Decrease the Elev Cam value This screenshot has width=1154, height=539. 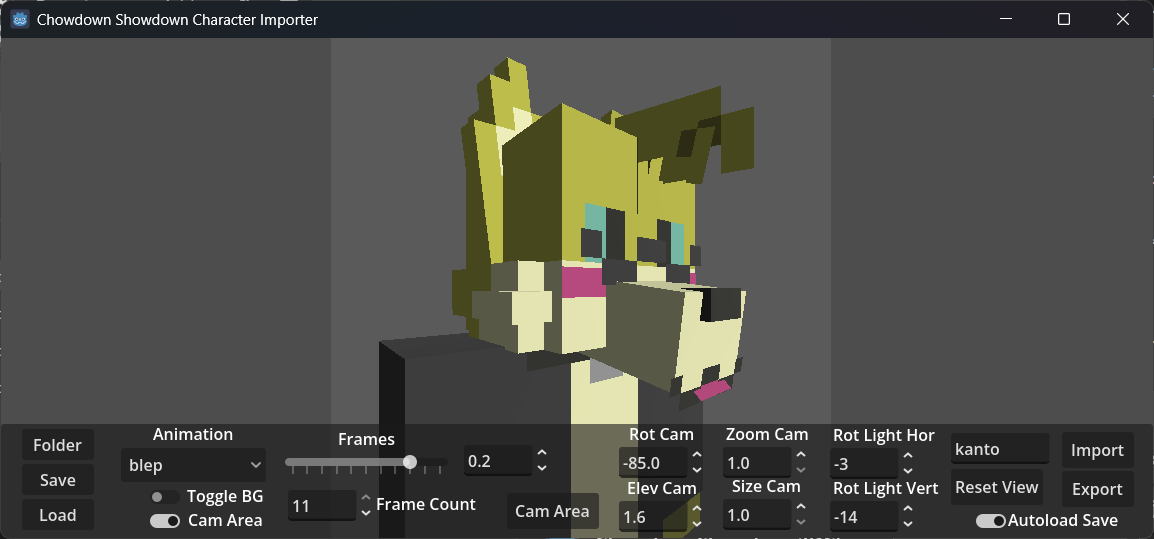(x=696, y=524)
